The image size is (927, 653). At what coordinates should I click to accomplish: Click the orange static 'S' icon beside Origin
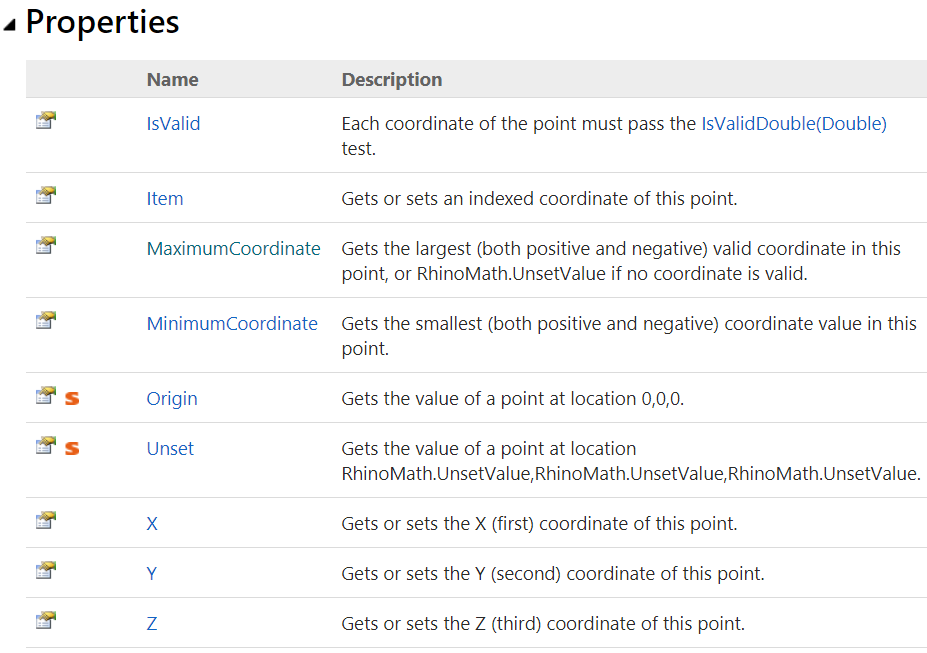(72, 398)
